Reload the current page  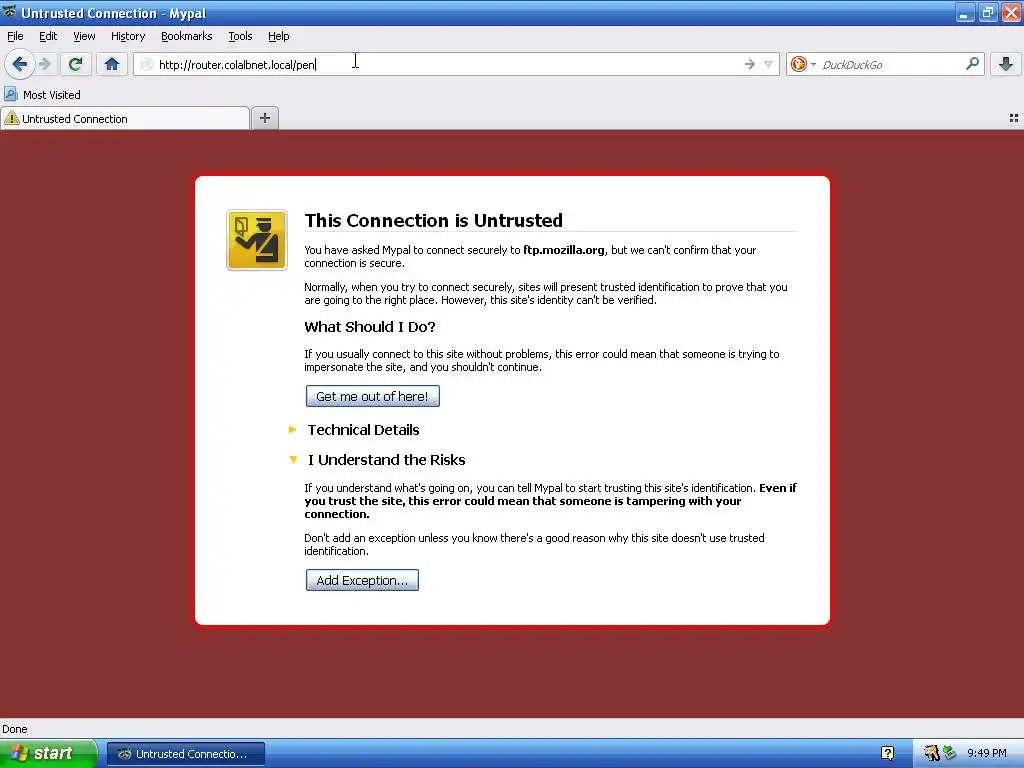click(75, 64)
